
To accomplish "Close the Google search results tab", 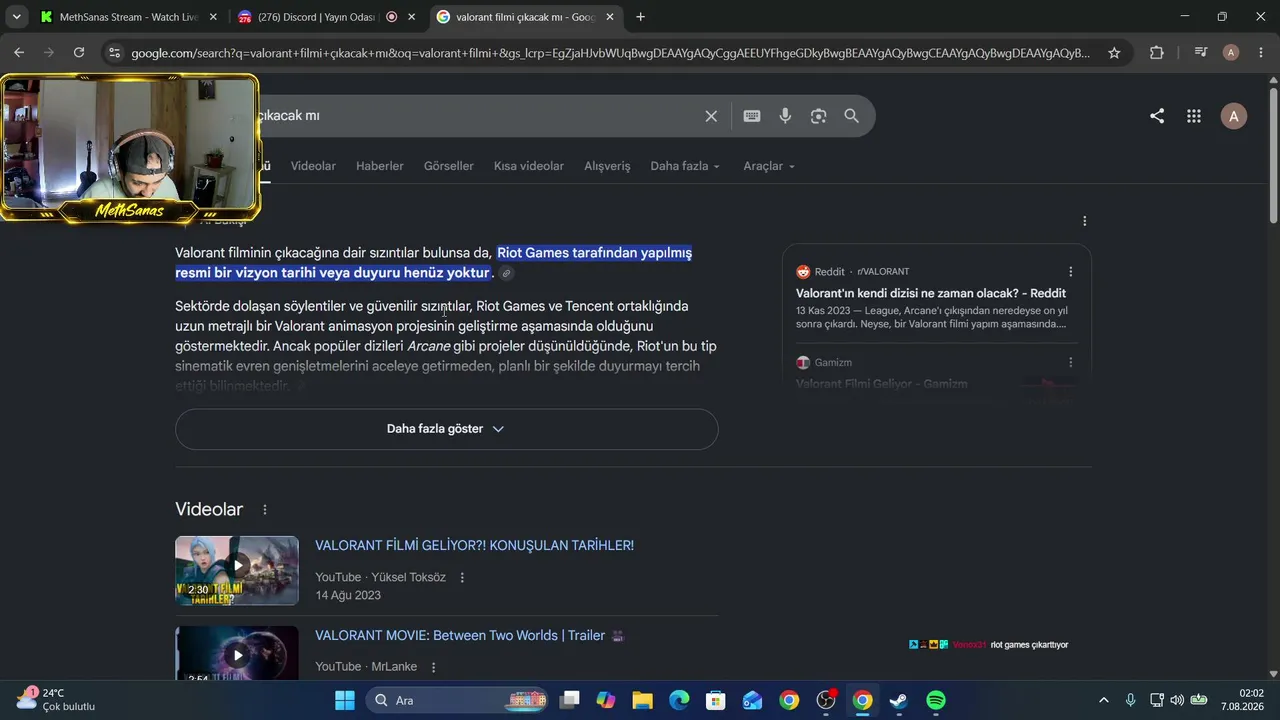I will point(610,17).
